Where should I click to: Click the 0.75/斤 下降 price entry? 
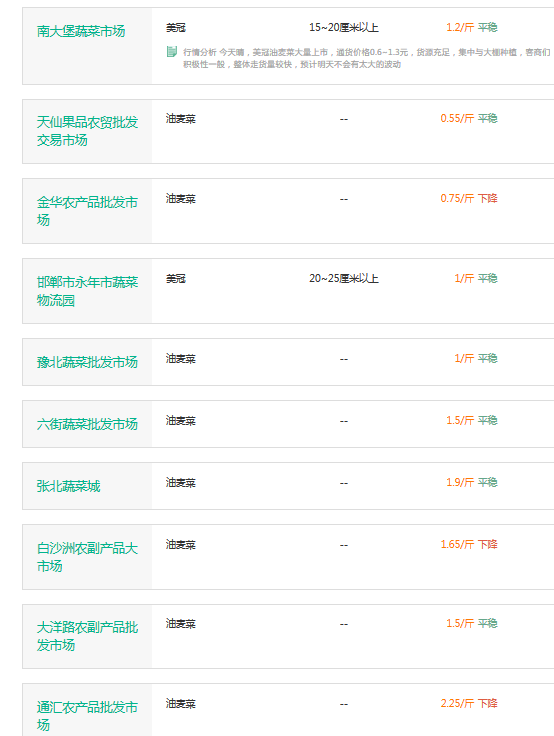pos(469,199)
